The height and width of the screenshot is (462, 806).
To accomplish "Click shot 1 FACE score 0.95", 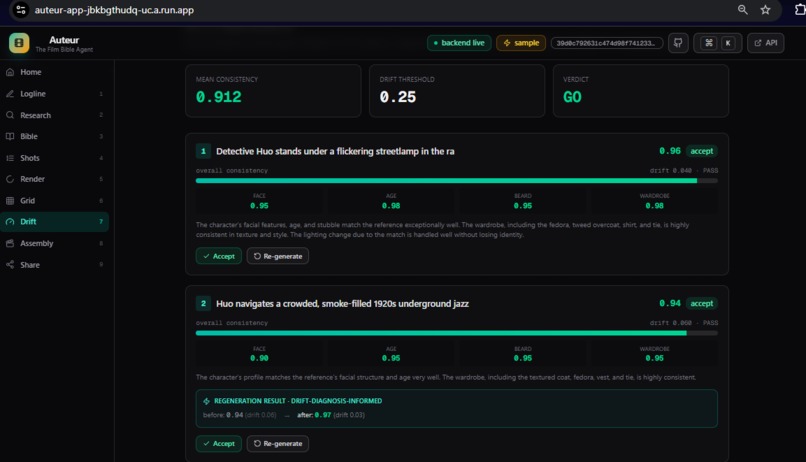I will click(x=259, y=206).
